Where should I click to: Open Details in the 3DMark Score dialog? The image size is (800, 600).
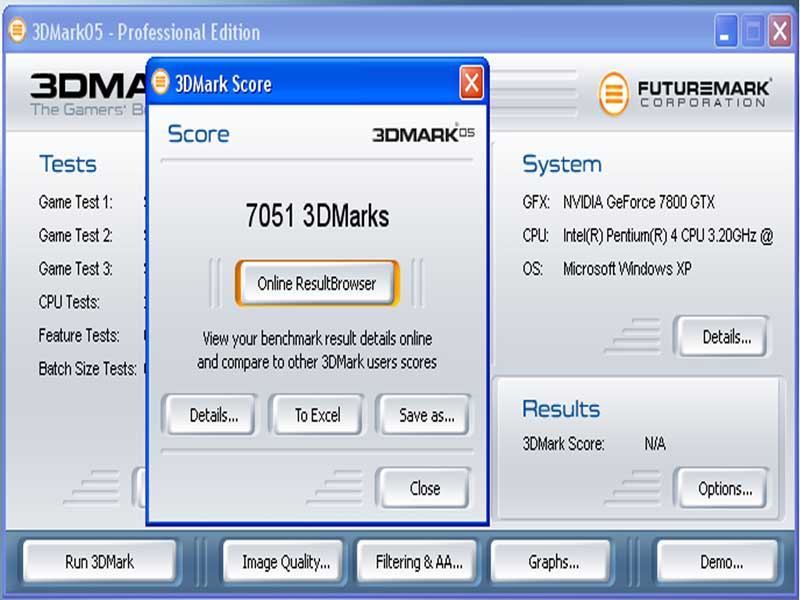[214, 415]
